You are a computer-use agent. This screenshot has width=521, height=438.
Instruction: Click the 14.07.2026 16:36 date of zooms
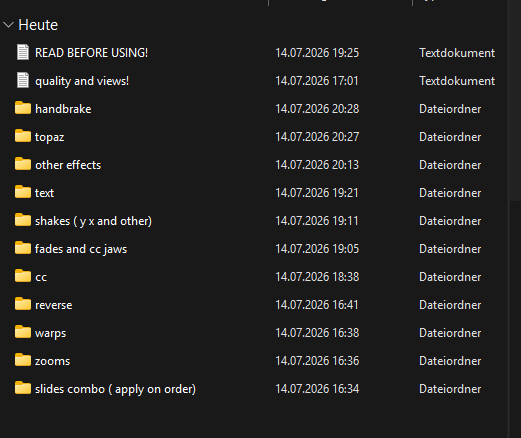click(x=317, y=361)
